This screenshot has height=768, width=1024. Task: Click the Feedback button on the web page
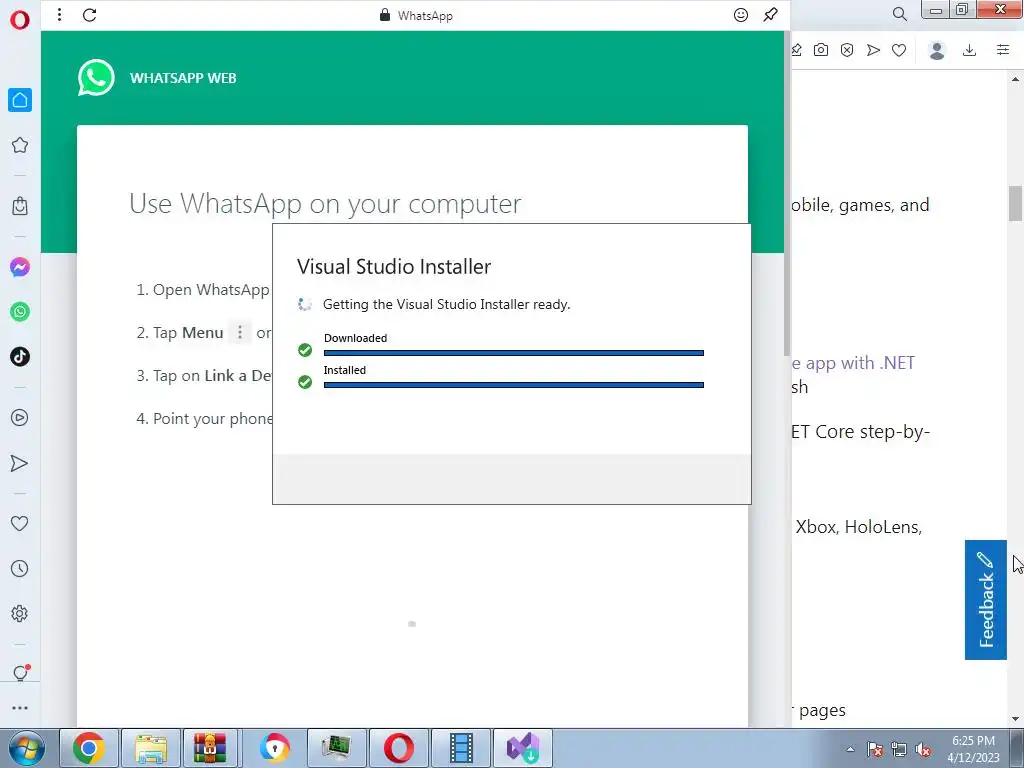[x=985, y=600]
